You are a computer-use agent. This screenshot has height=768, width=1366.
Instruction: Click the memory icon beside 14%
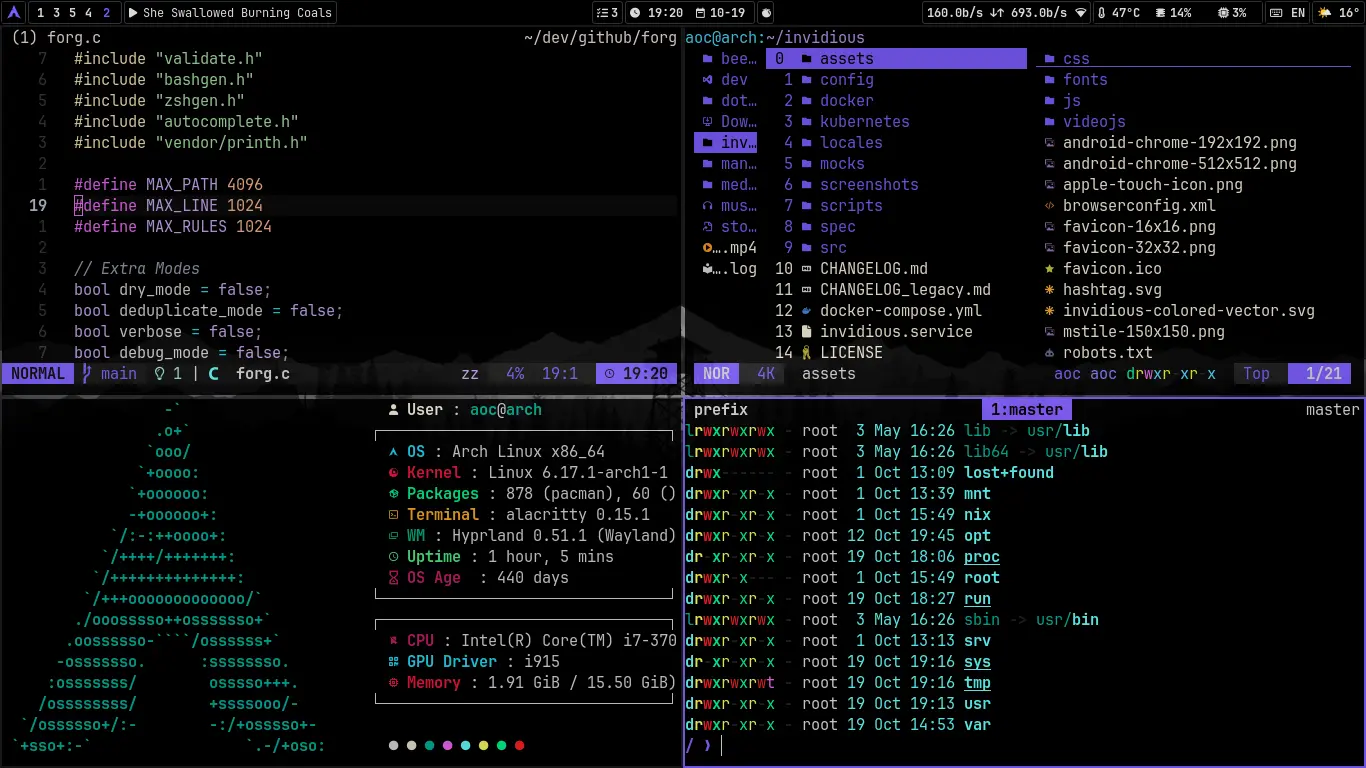point(1160,13)
